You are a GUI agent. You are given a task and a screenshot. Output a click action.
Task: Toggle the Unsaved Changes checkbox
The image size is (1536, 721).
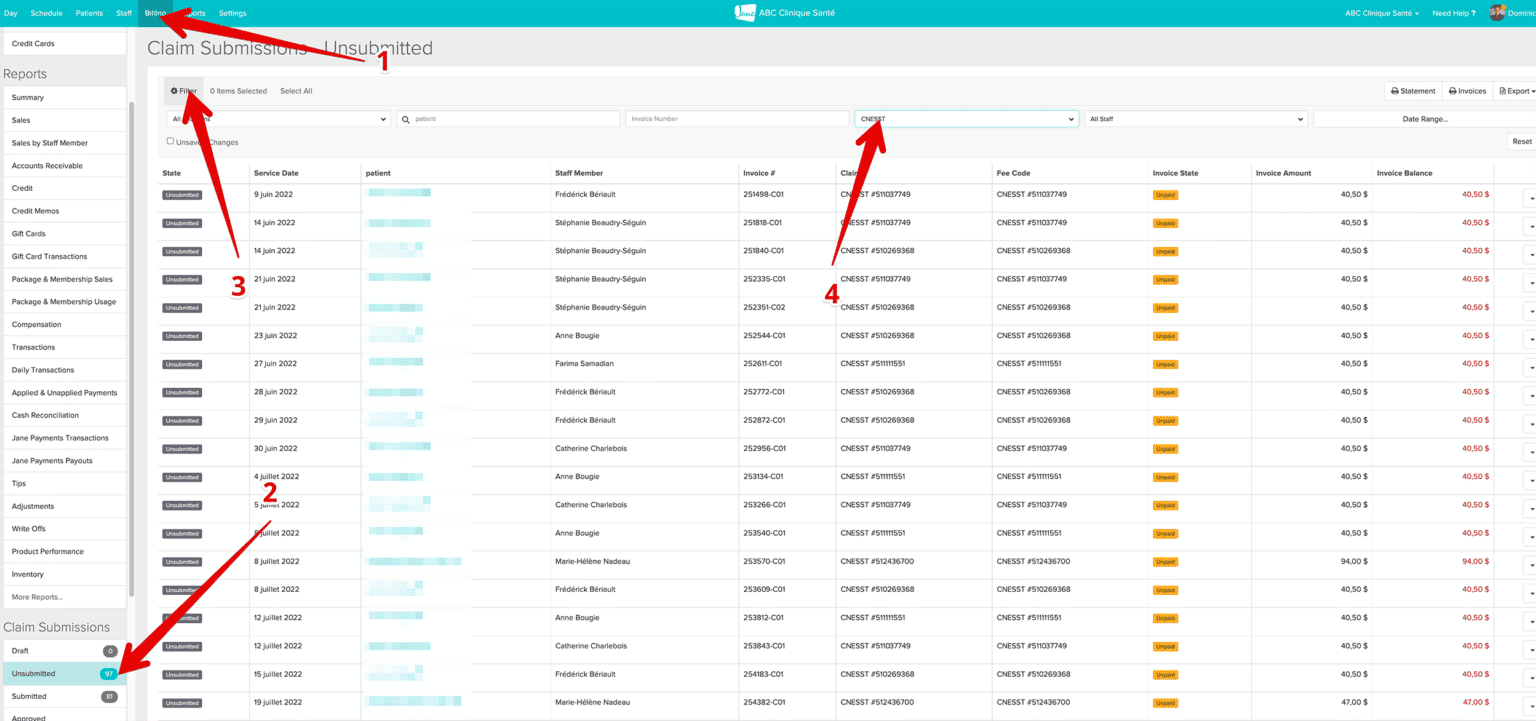170,141
